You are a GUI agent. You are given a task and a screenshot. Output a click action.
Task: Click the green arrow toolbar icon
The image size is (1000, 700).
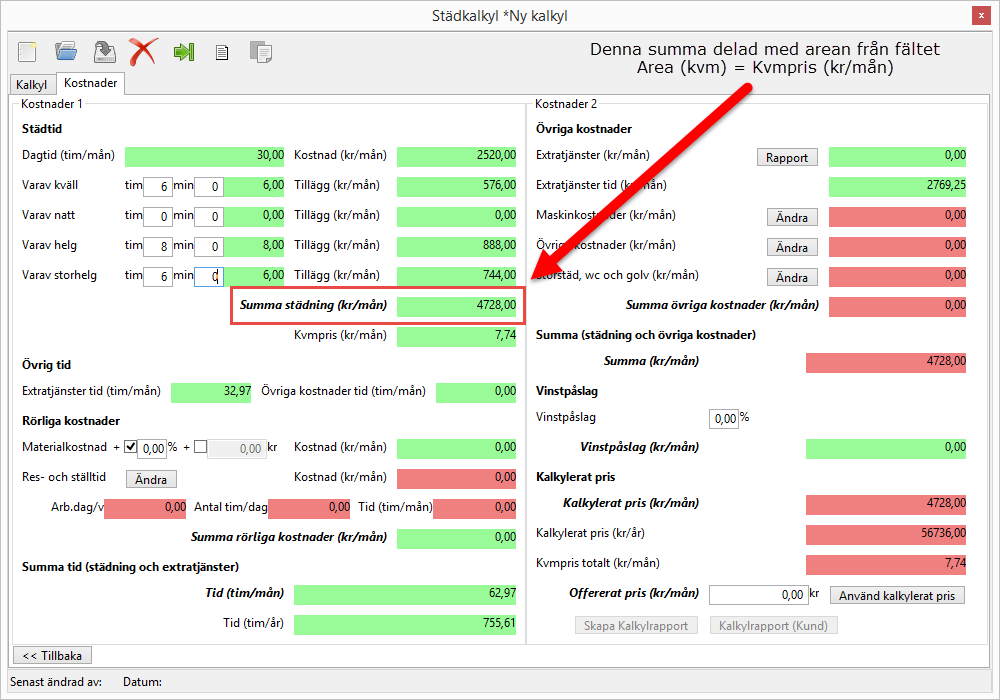(183, 52)
